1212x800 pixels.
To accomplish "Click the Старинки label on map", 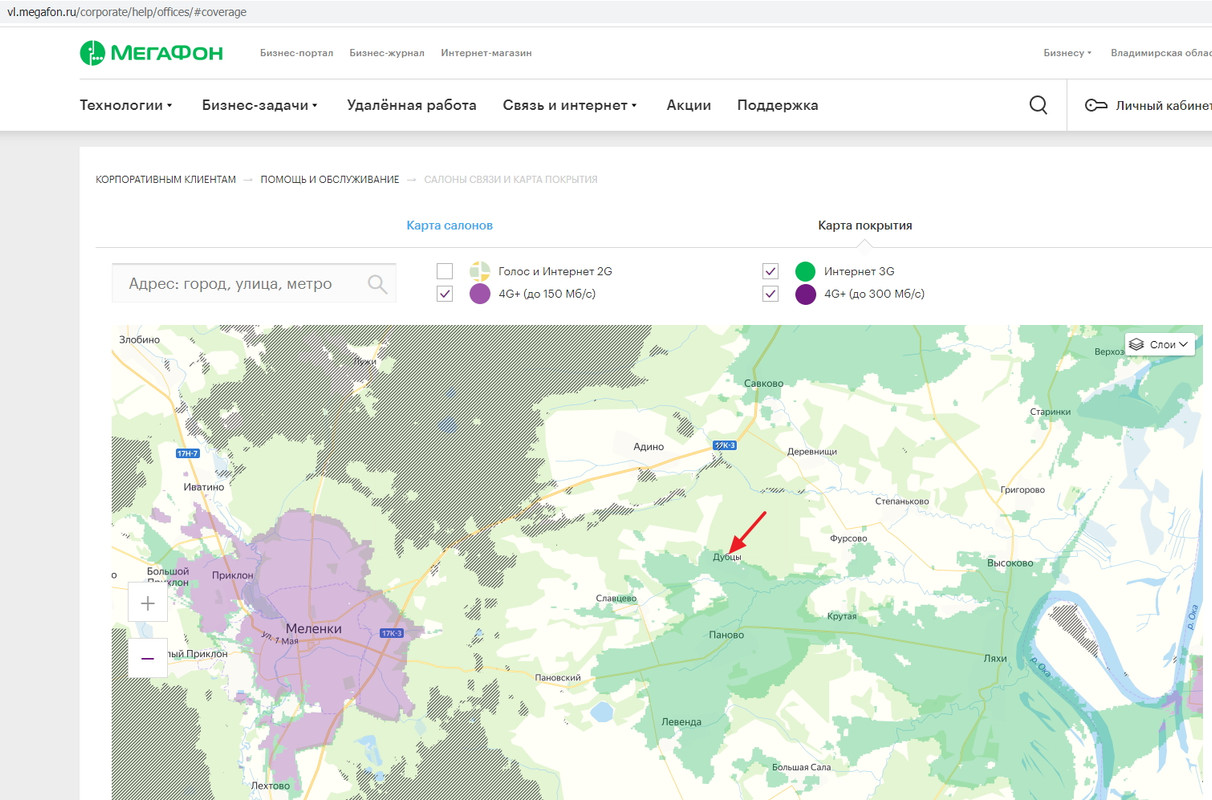I will (1050, 412).
